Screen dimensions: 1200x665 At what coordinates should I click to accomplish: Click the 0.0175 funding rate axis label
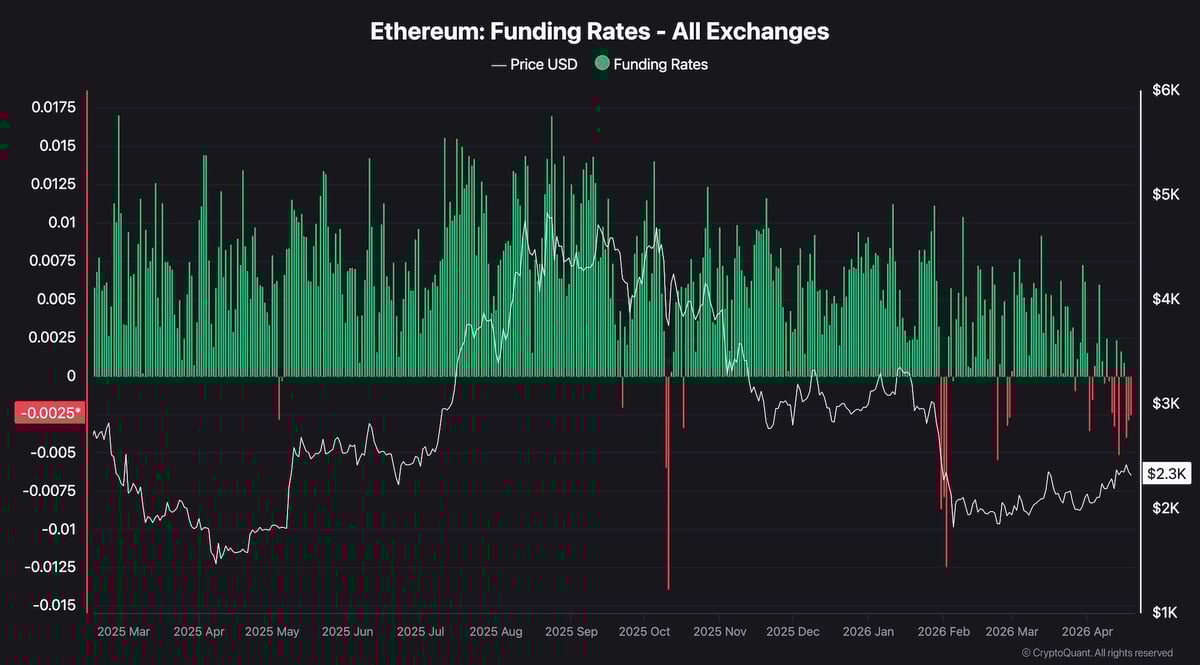point(51,107)
